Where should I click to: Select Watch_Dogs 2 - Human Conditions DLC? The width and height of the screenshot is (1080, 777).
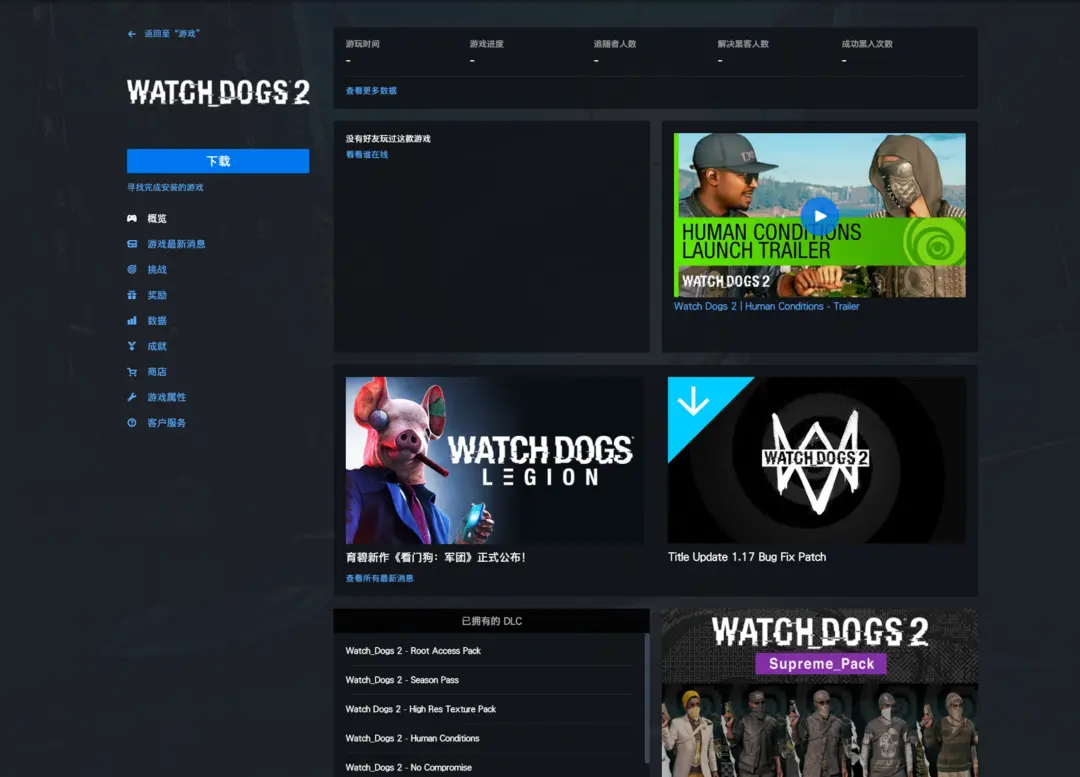[413, 738]
